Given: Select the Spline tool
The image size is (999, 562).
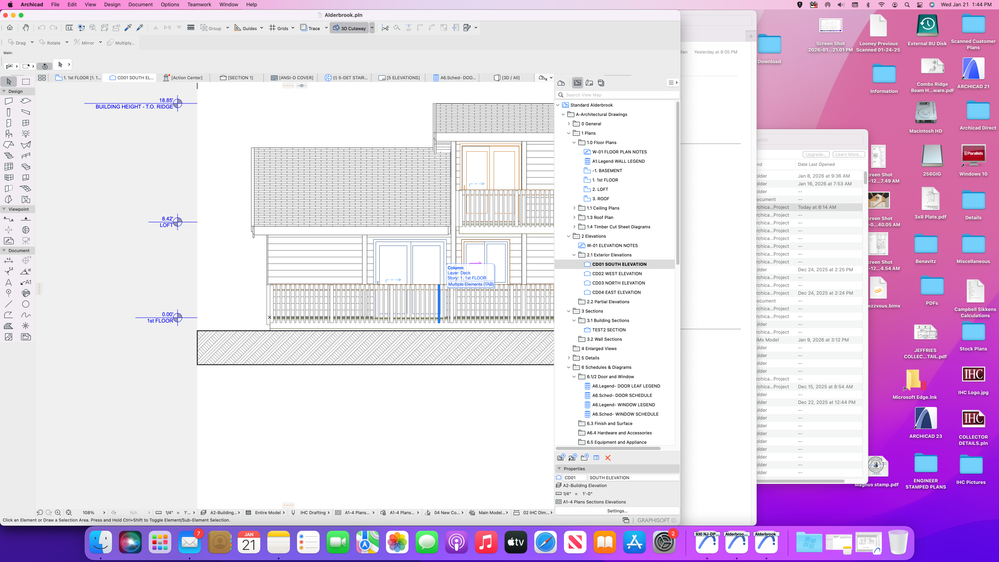Looking at the screenshot, I should tap(25, 315).
